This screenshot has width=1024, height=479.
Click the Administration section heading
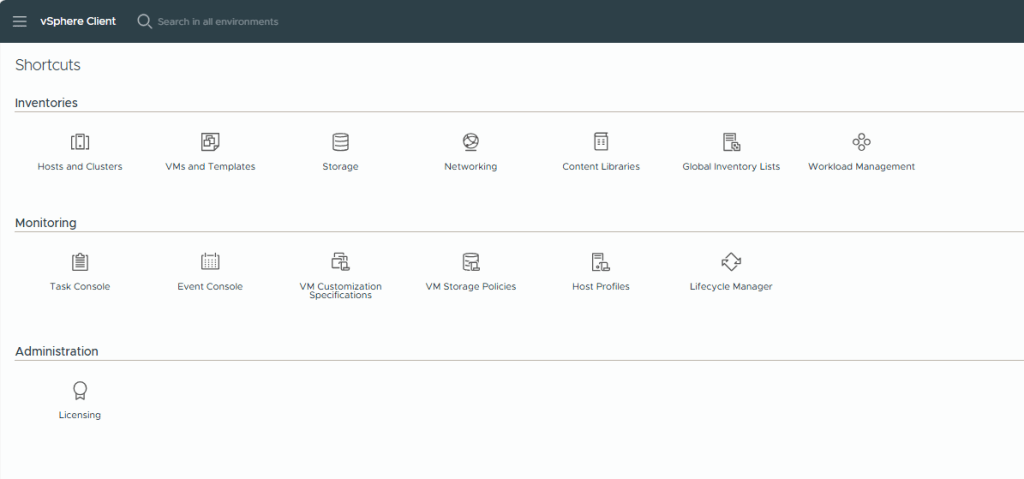pyautogui.click(x=57, y=351)
